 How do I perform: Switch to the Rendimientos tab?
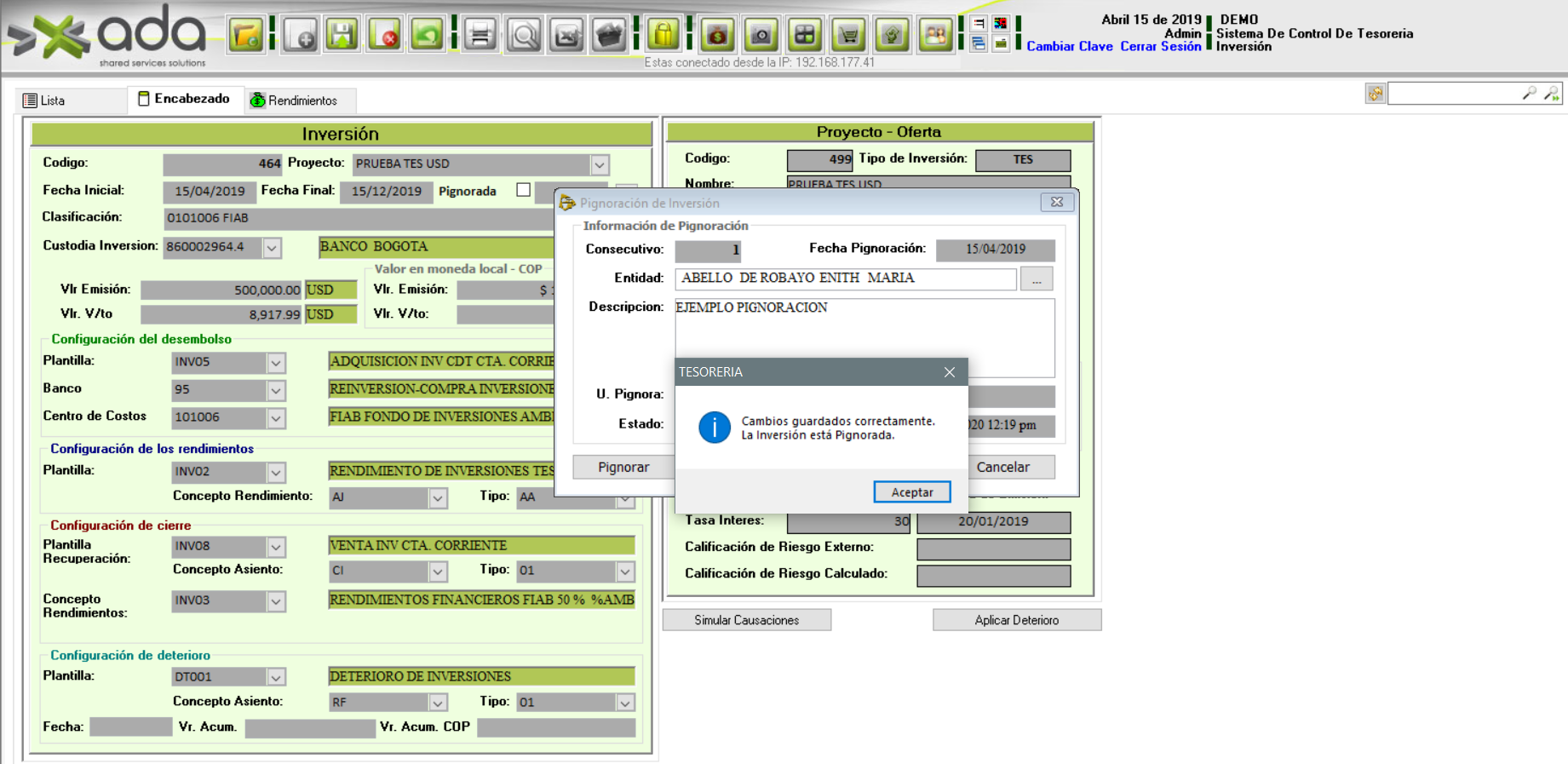(294, 101)
